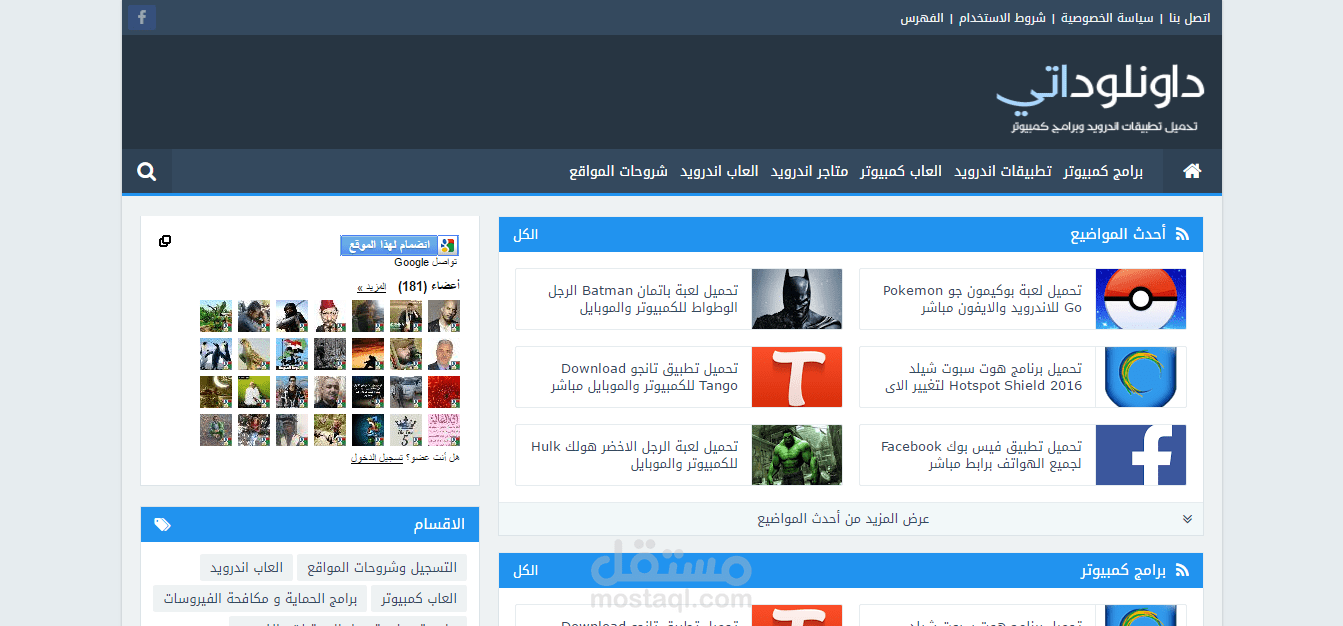Open the search magnifier icon
Screen dimensions: 1343x626
(x=147, y=172)
